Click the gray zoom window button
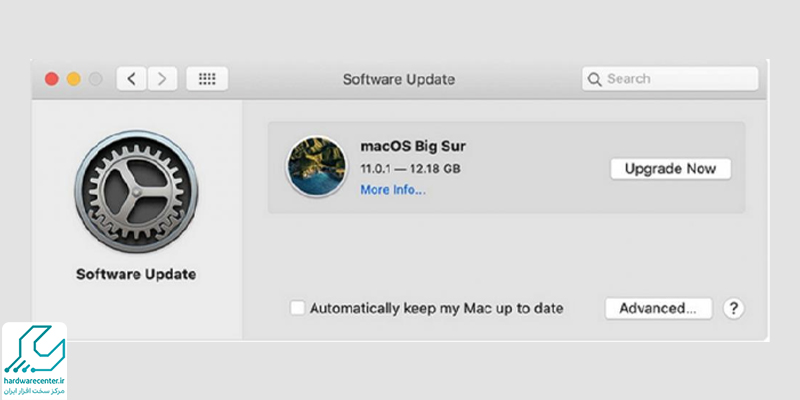This screenshot has height=400, width=800. pos(96,78)
